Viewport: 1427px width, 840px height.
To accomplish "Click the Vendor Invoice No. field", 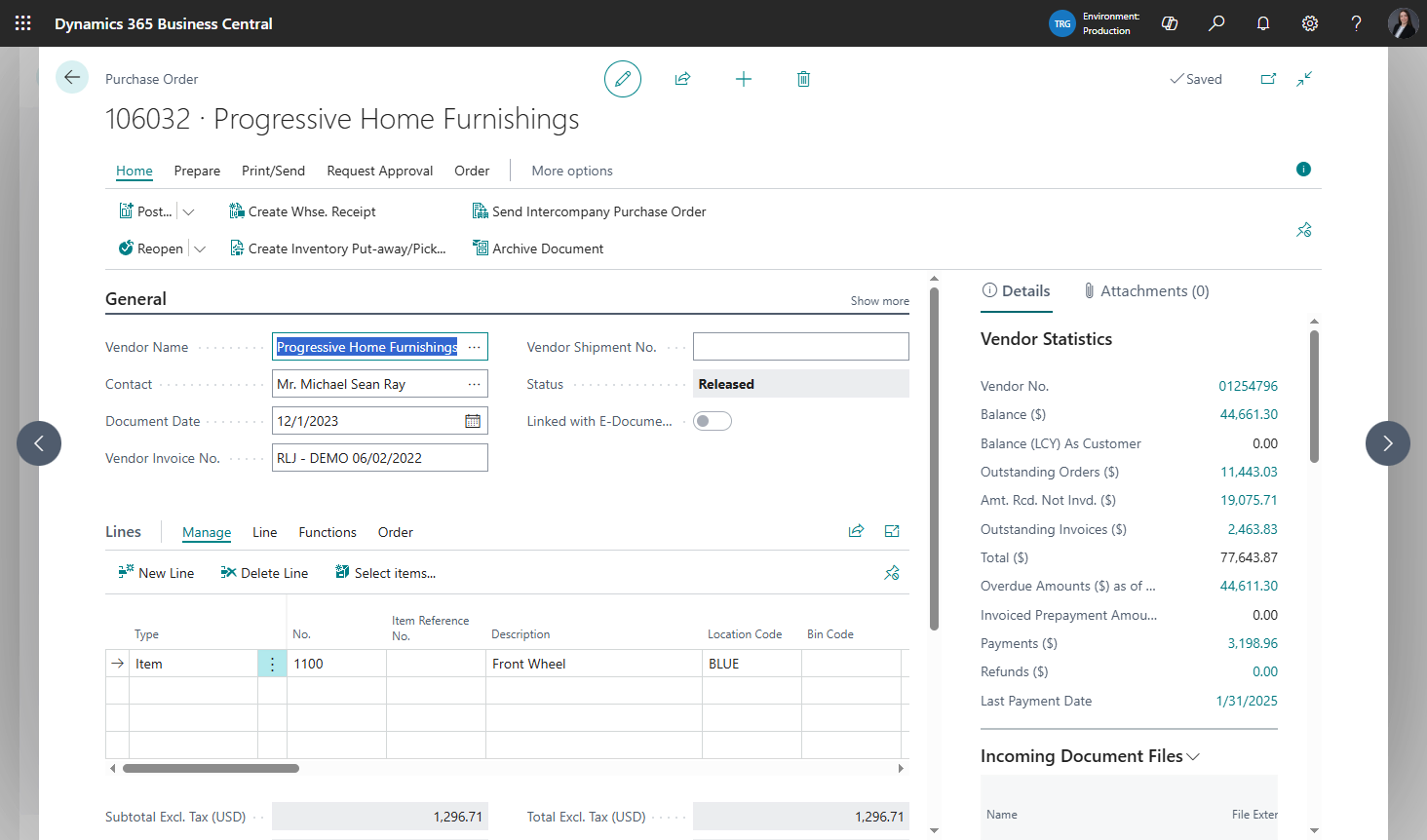I will [x=380, y=458].
